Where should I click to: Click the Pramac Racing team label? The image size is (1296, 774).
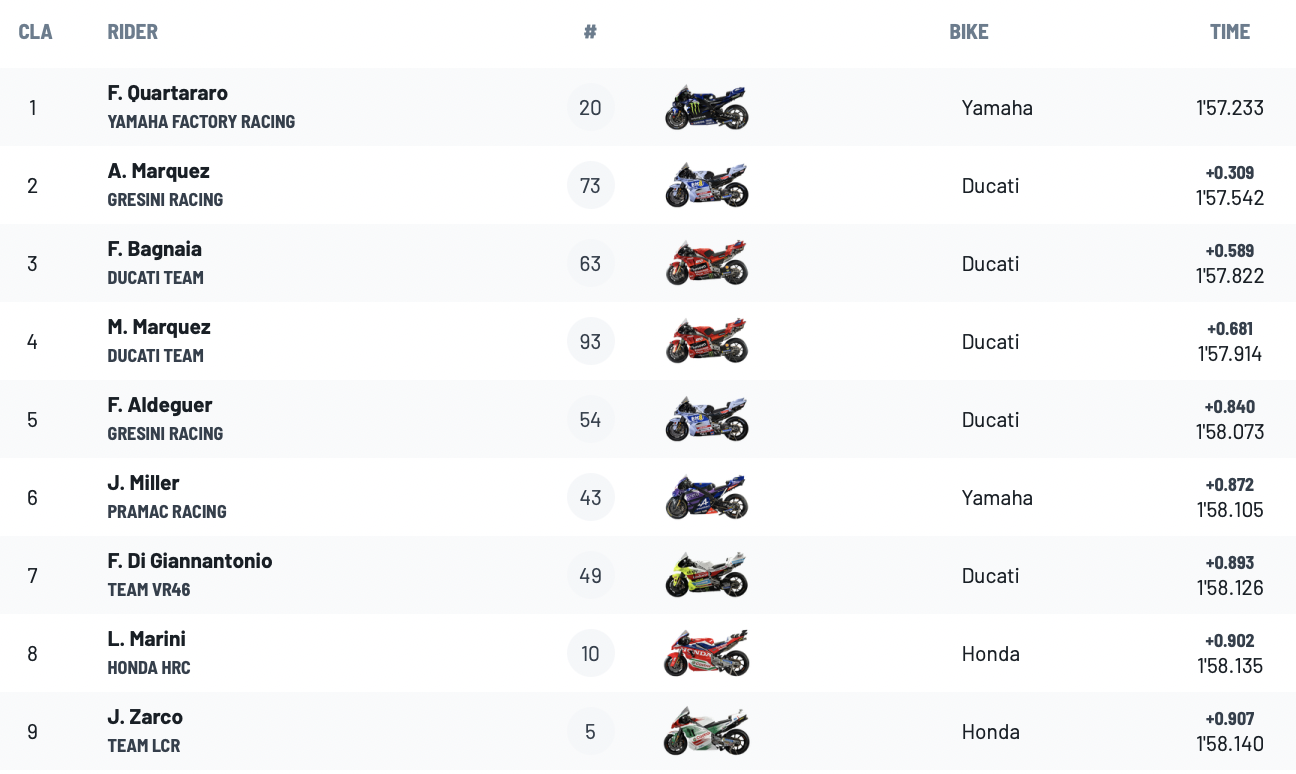(x=167, y=511)
